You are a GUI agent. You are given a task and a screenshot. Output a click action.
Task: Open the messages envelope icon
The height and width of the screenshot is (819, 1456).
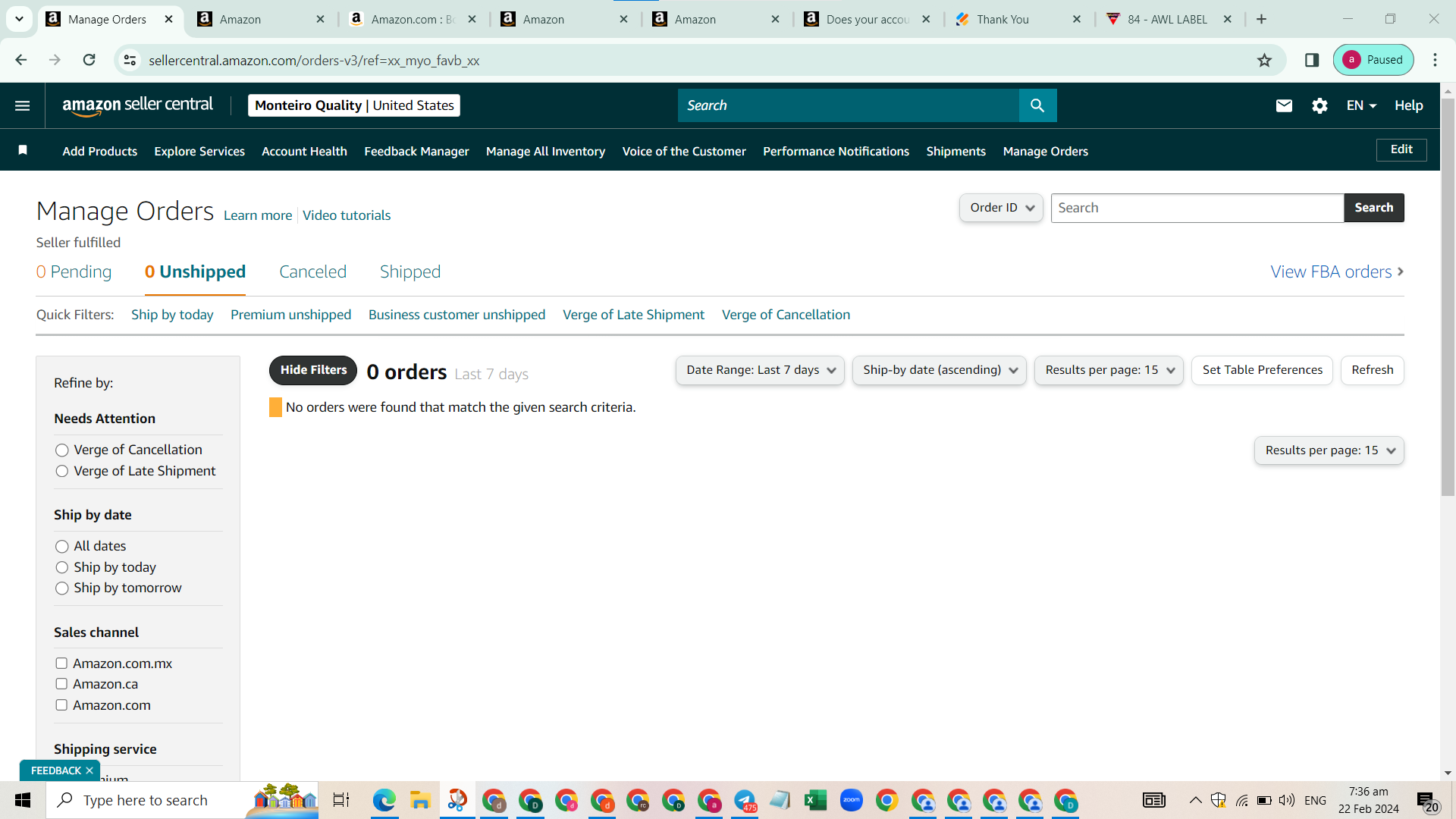coord(1284,105)
